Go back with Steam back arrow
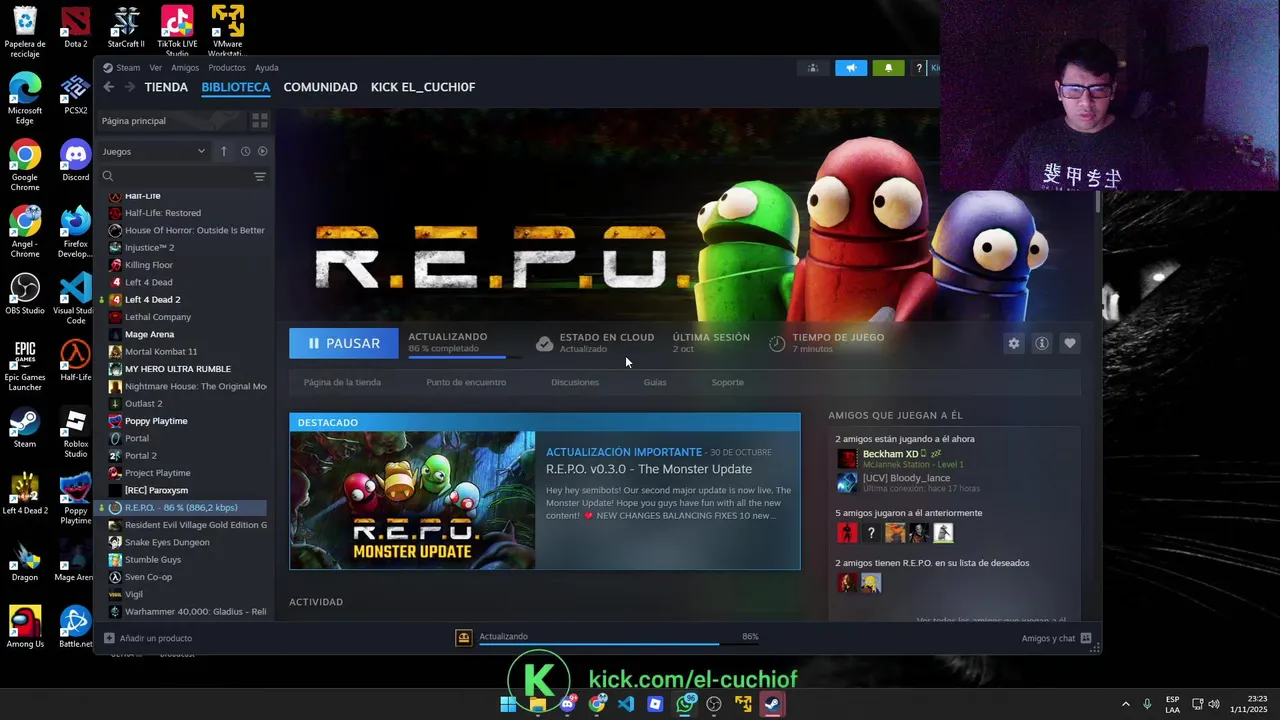The height and width of the screenshot is (720, 1280). pyautogui.click(x=109, y=87)
